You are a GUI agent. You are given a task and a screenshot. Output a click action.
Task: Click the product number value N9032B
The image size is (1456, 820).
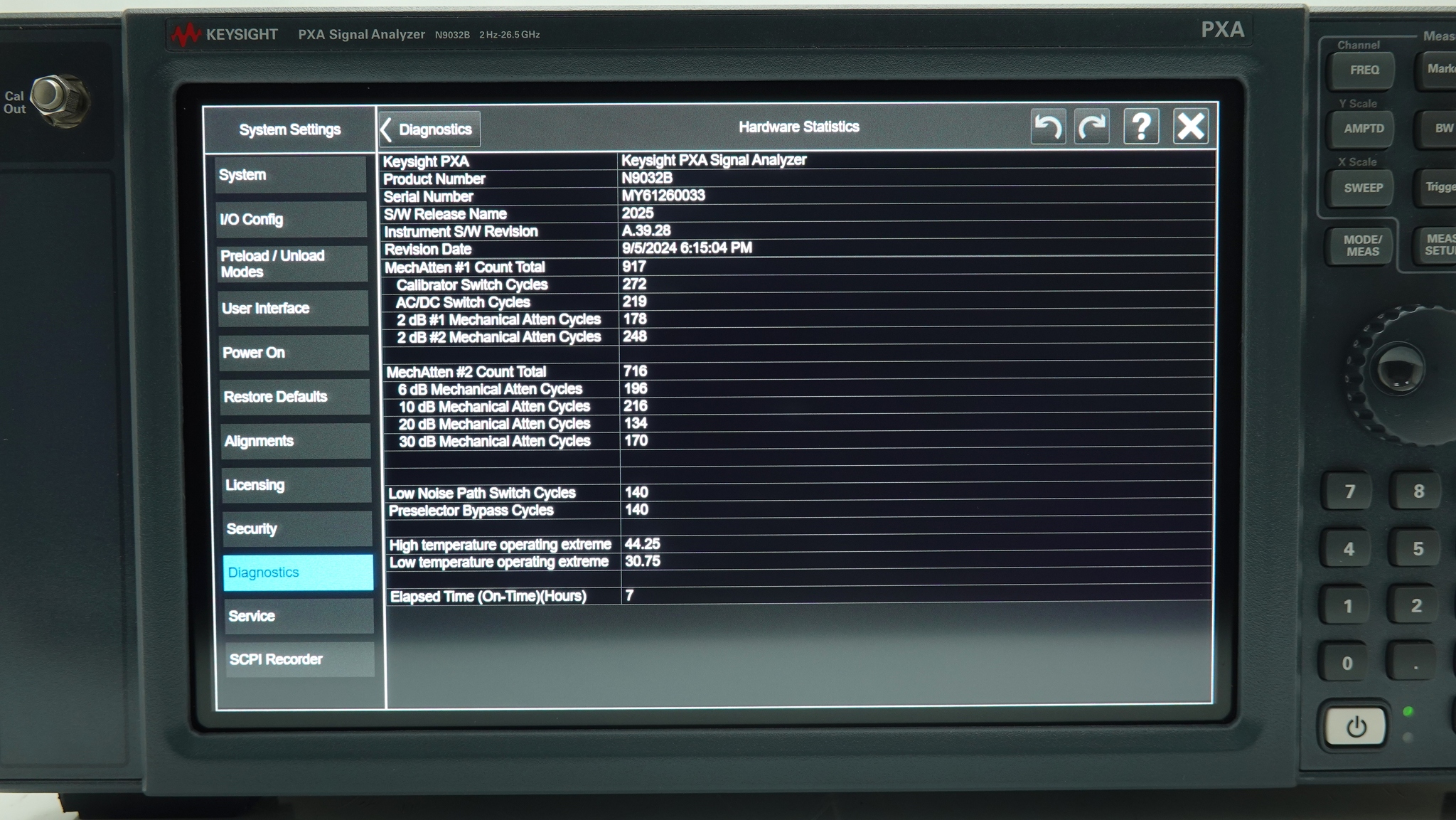(x=647, y=179)
